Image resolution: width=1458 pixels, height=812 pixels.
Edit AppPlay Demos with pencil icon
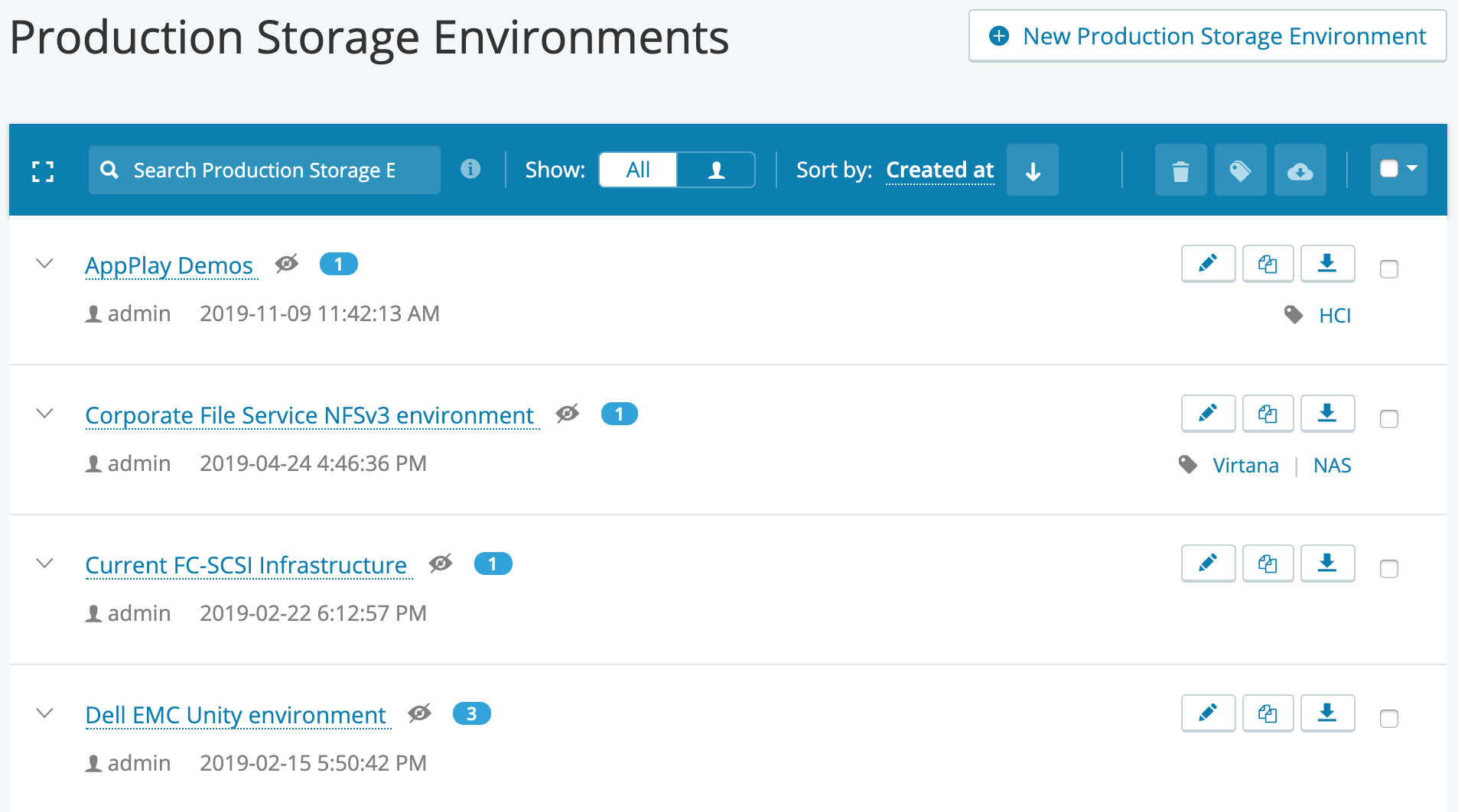point(1209,264)
